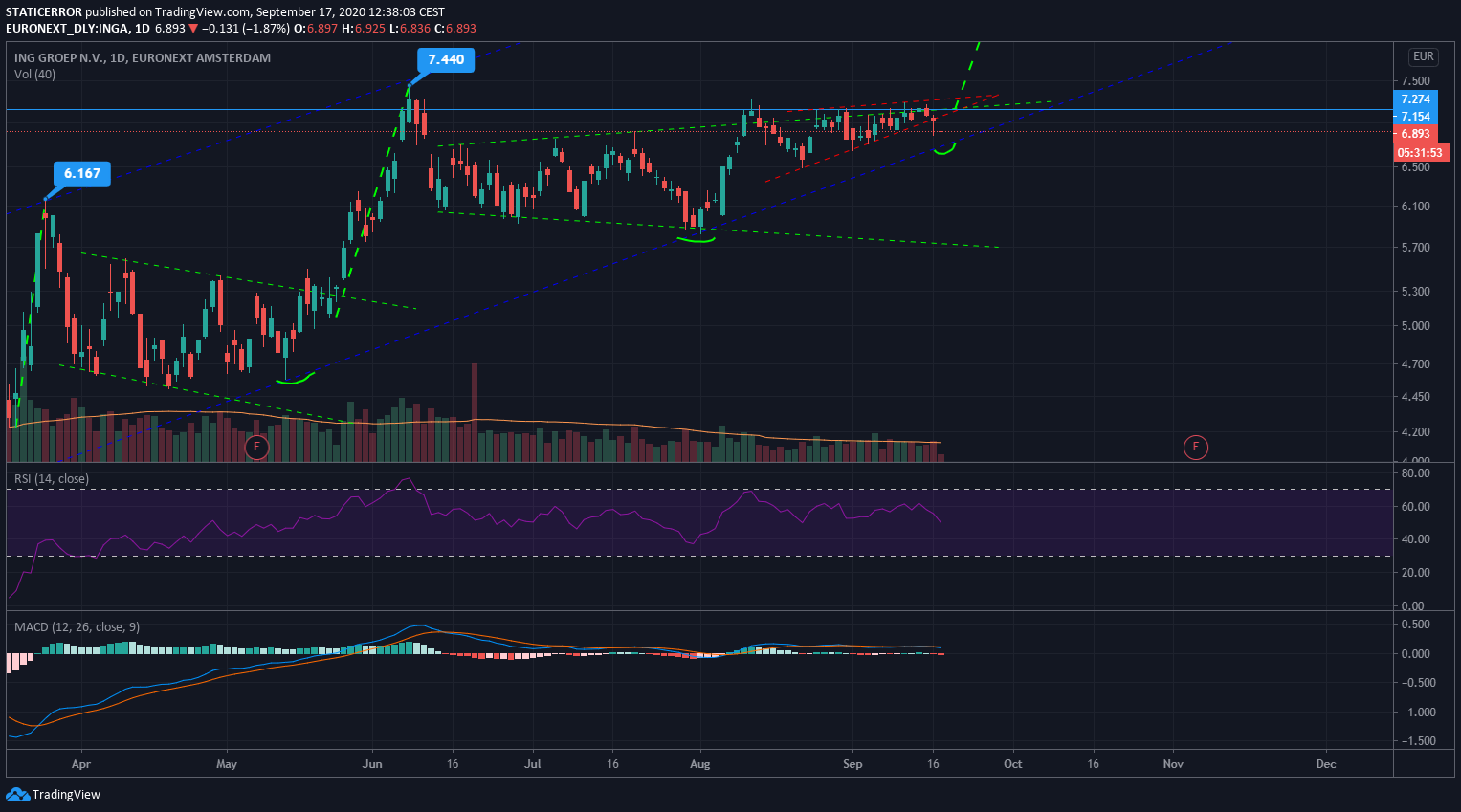Click the 4.450 price axis label
The image size is (1461, 812).
(x=1415, y=397)
